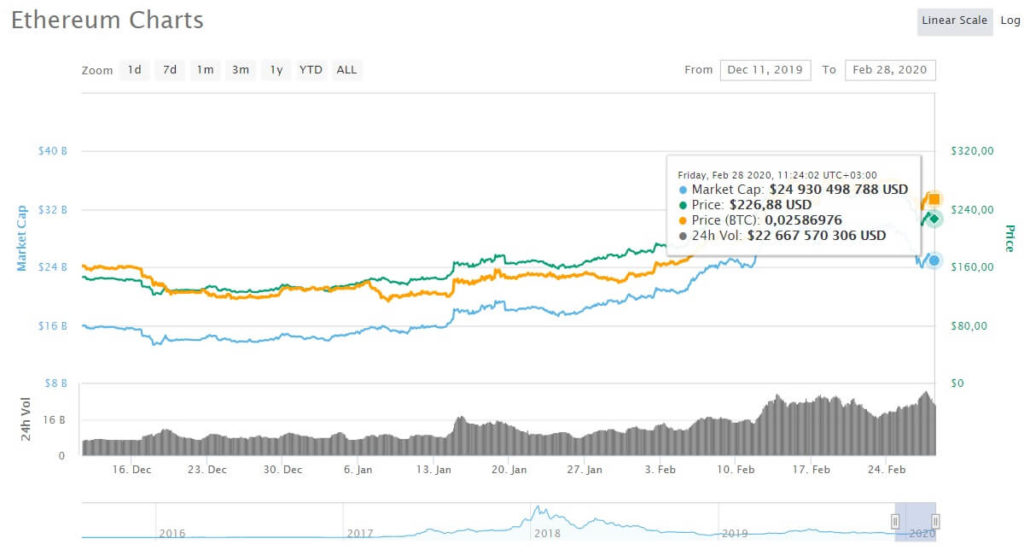Image resolution: width=1024 pixels, height=556 pixels.
Task: Click the 10. Feb date label
Action: 736,469
